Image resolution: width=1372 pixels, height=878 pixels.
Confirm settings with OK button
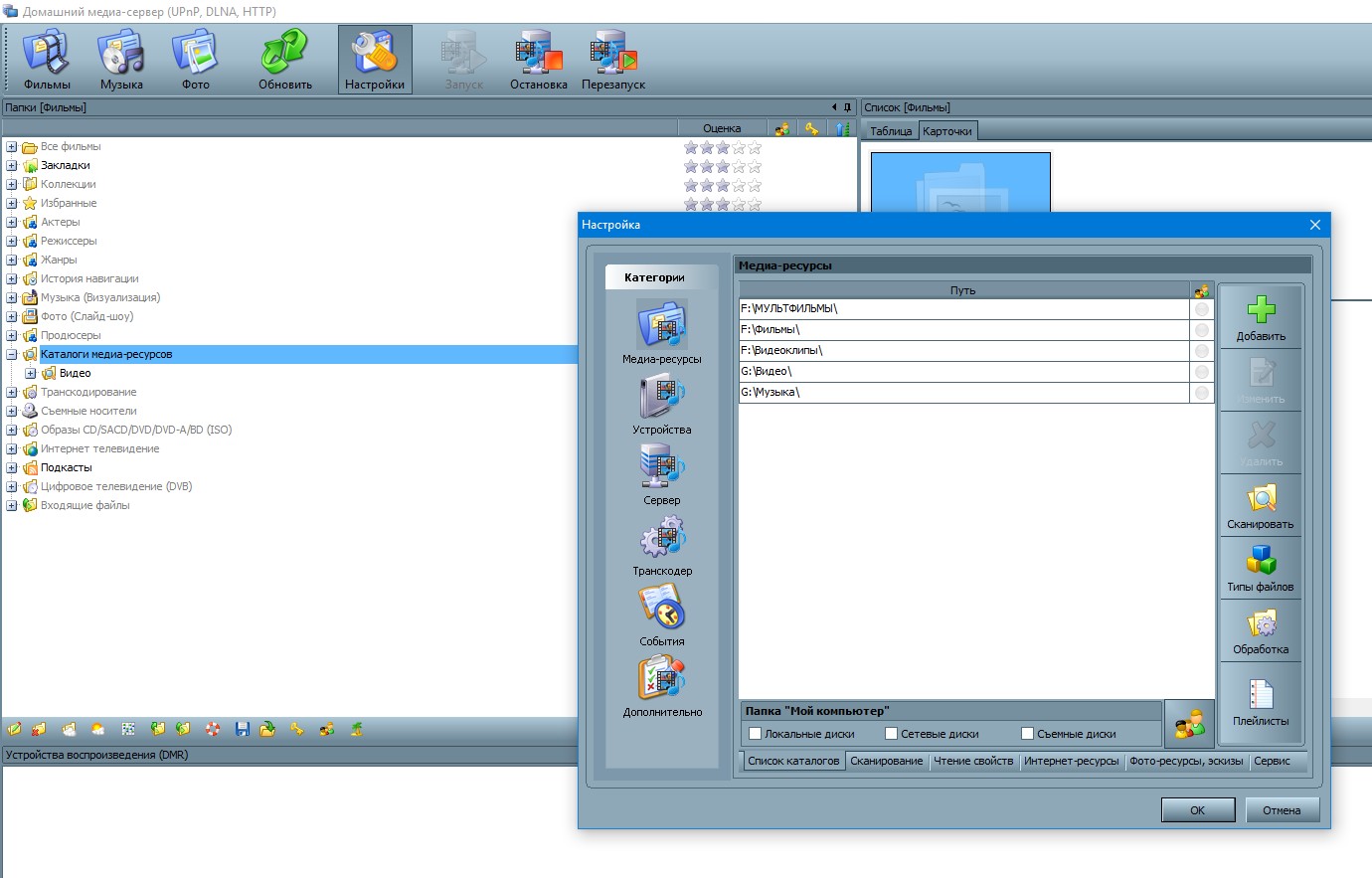click(x=1197, y=810)
